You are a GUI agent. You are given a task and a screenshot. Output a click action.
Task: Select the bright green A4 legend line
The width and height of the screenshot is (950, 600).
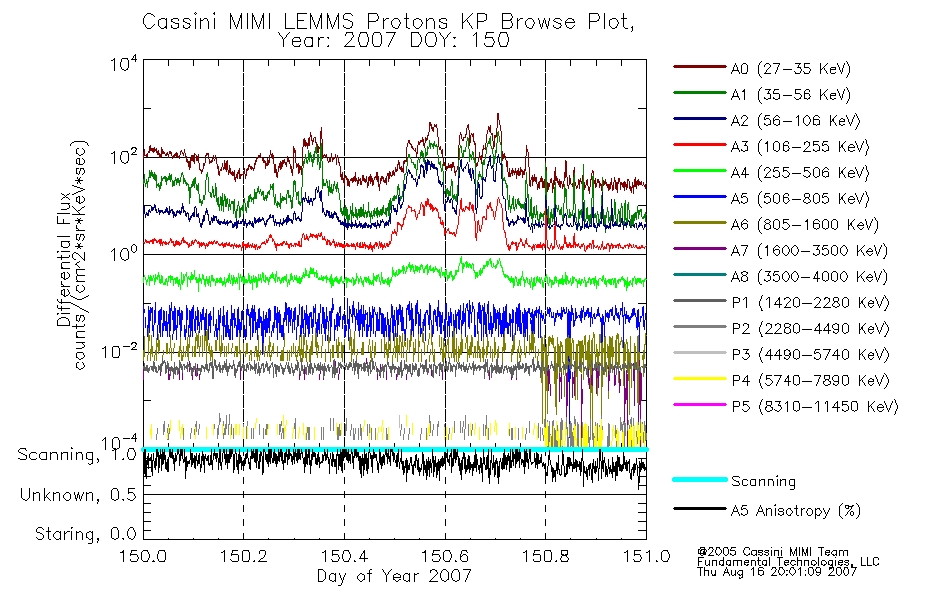[699, 171]
